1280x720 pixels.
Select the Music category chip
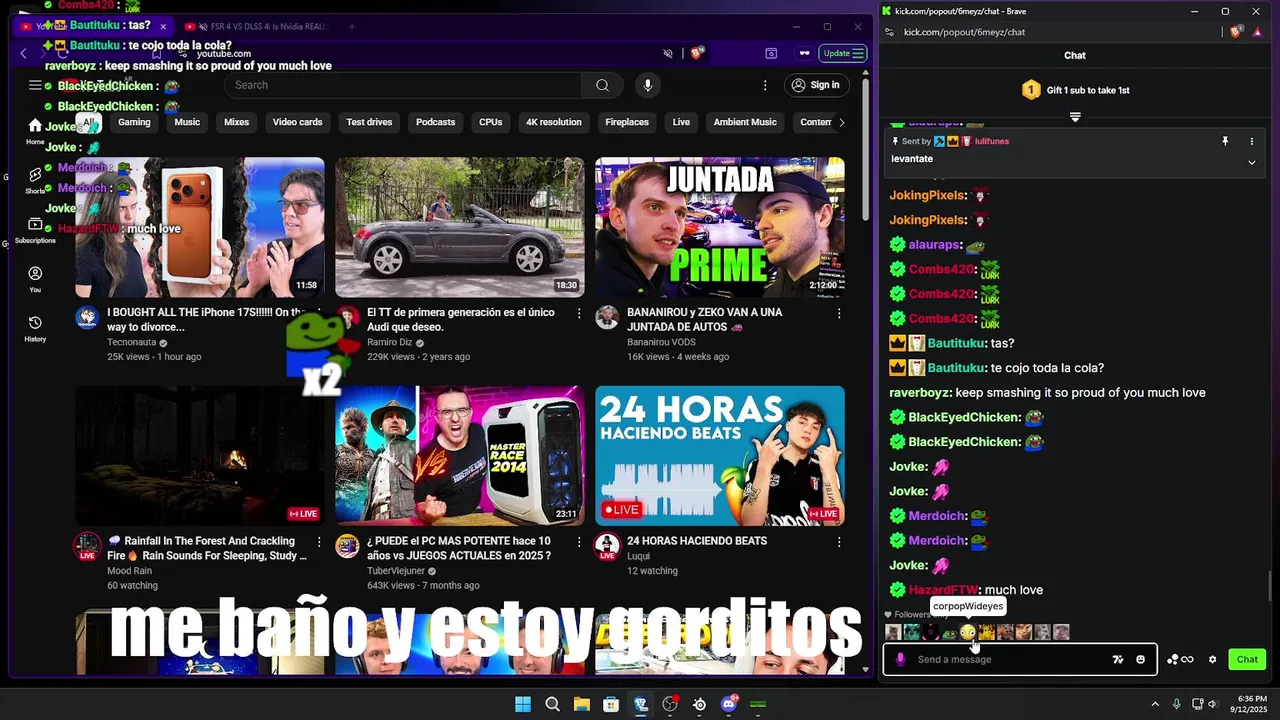187,122
